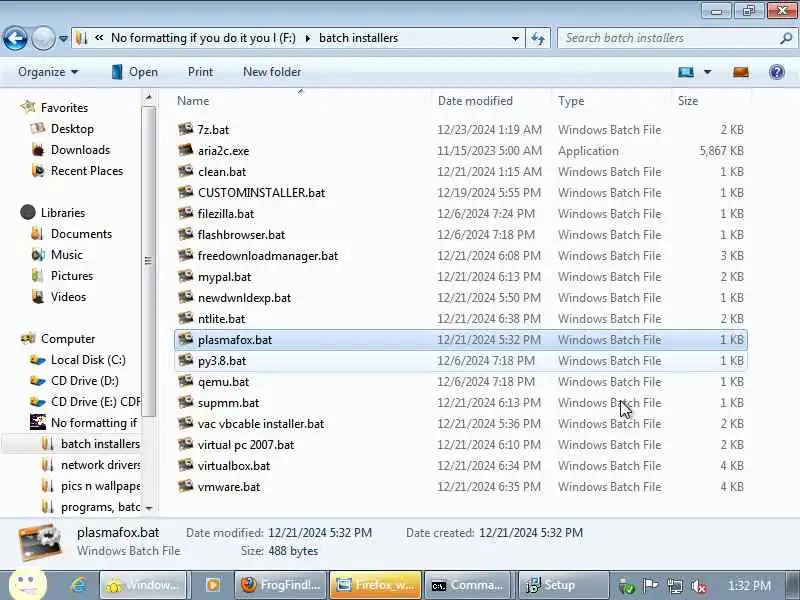This screenshot has width=800, height=600.
Task: Select Computer in navigation pane
Action: (68, 339)
